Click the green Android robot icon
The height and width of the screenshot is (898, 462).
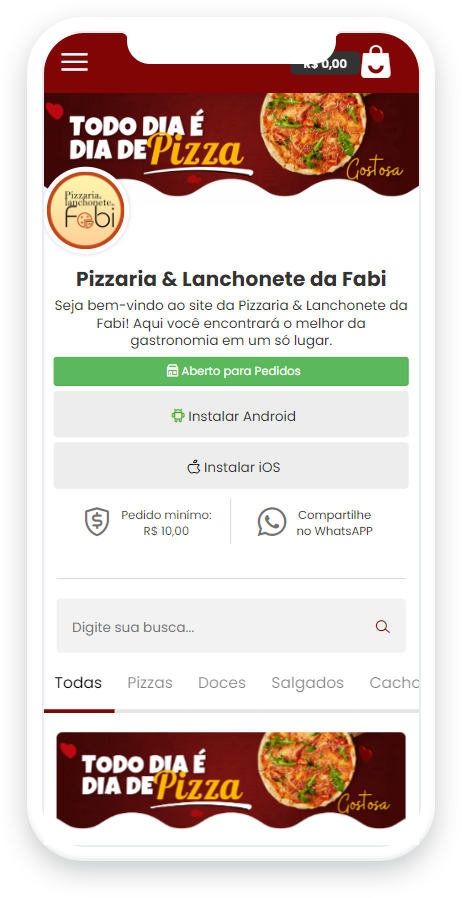point(177,415)
